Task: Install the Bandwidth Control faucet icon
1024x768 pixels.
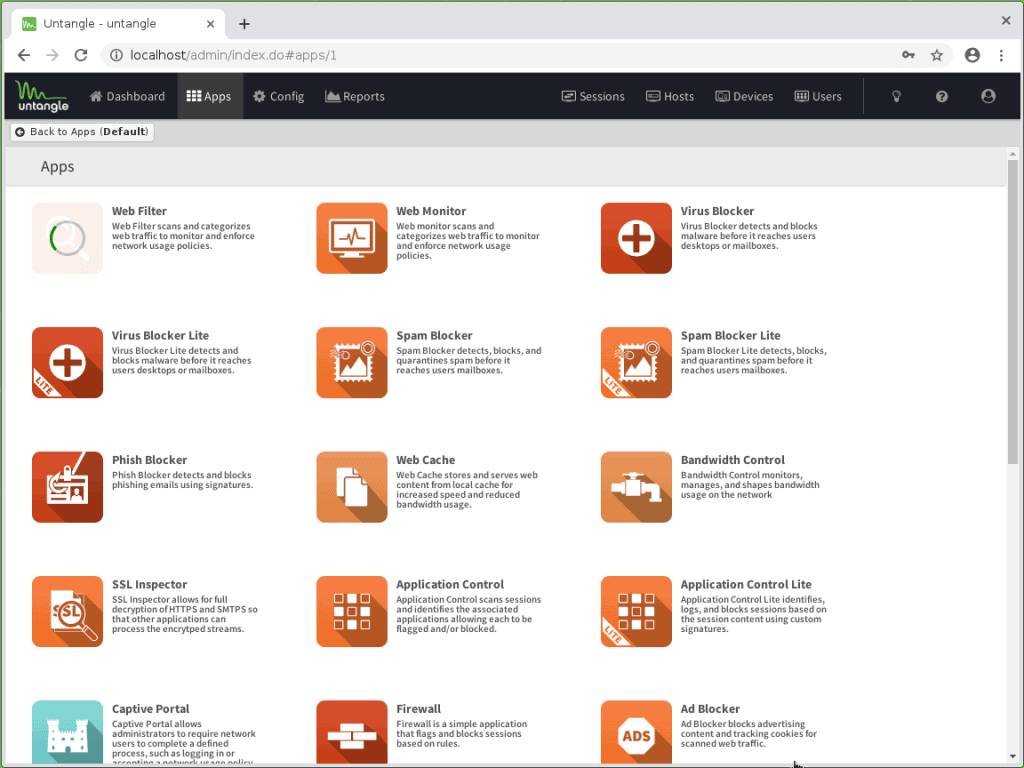Action: tap(636, 487)
